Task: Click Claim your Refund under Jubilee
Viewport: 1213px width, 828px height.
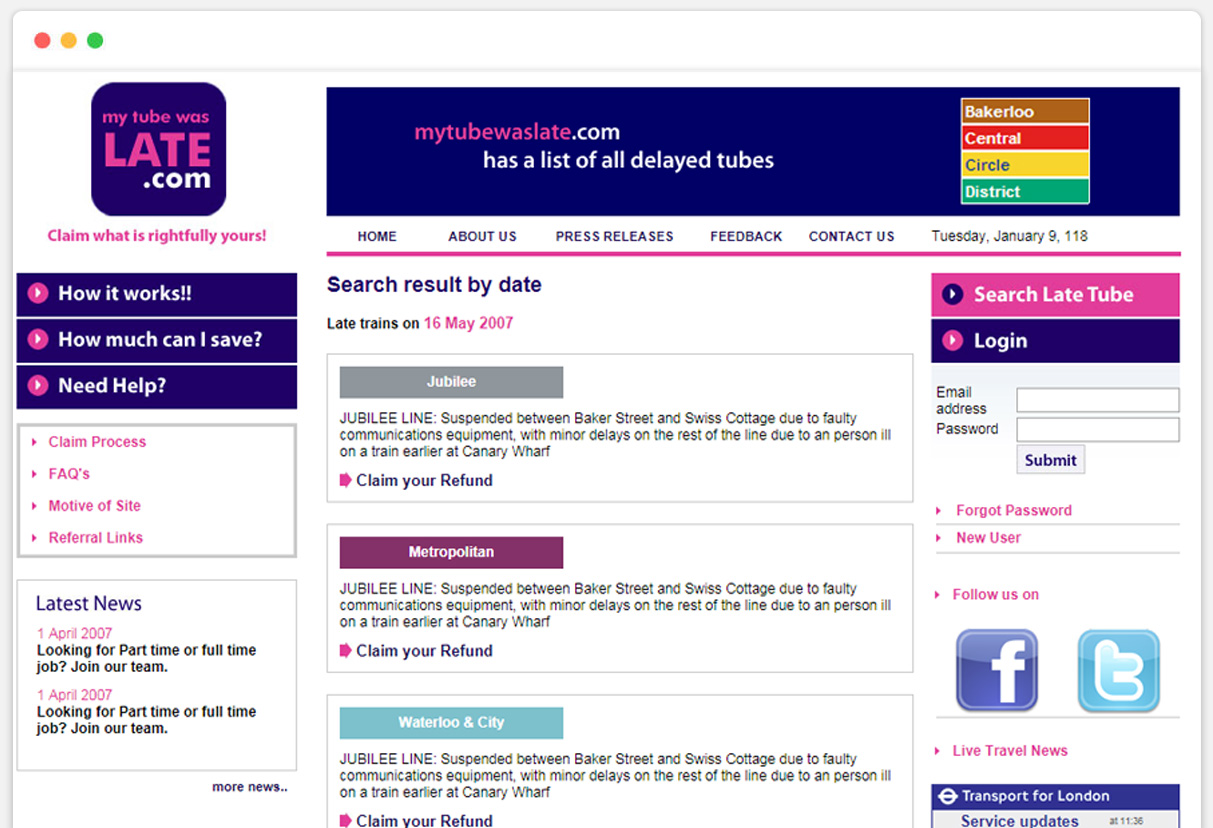Action: pos(424,480)
